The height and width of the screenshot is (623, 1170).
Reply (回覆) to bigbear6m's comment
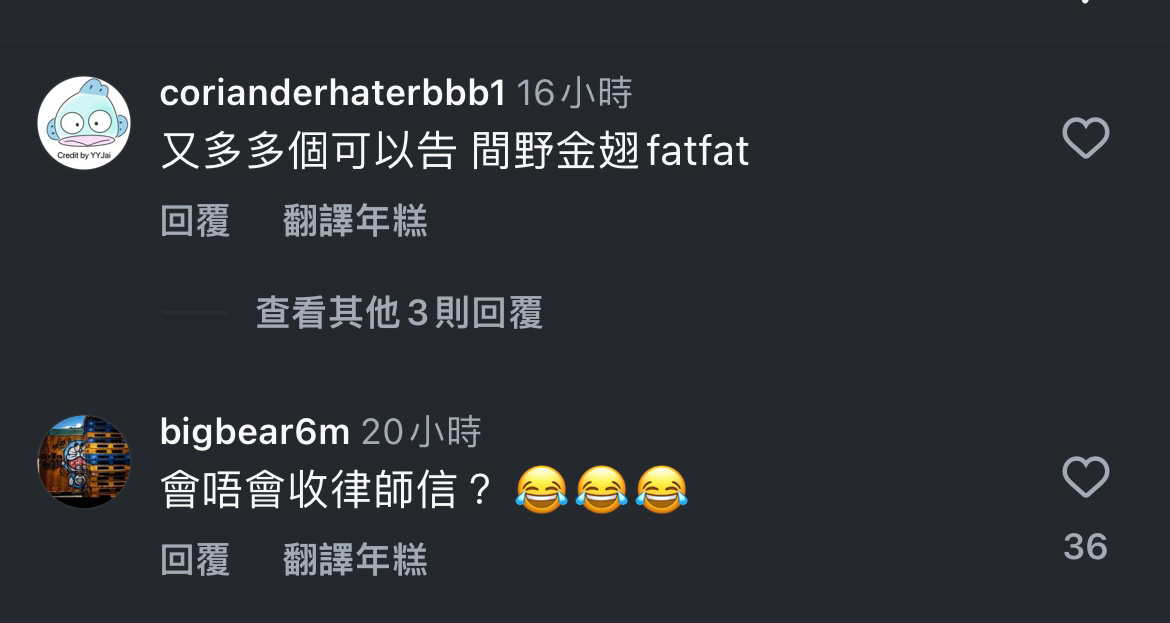[195, 560]
